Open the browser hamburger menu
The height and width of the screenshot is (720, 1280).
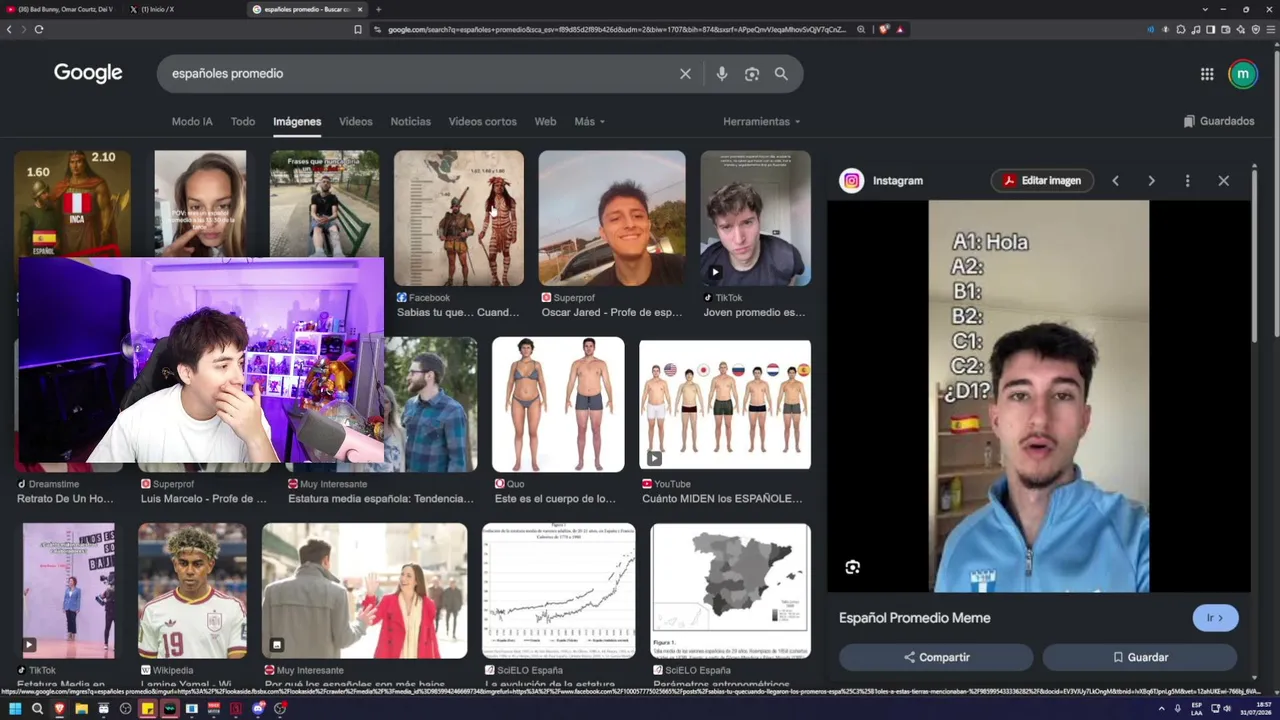tap(1271, 29)
